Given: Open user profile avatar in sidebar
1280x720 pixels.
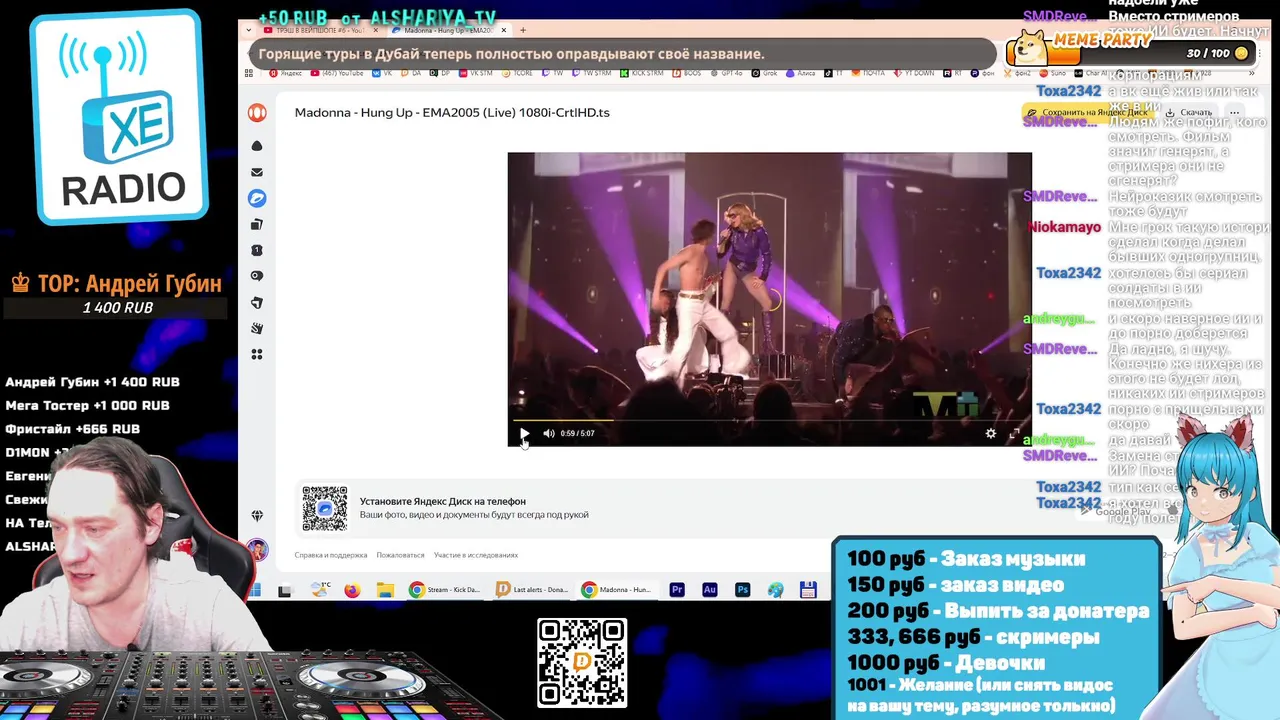Looking at the screenshot, I should 257,550.
